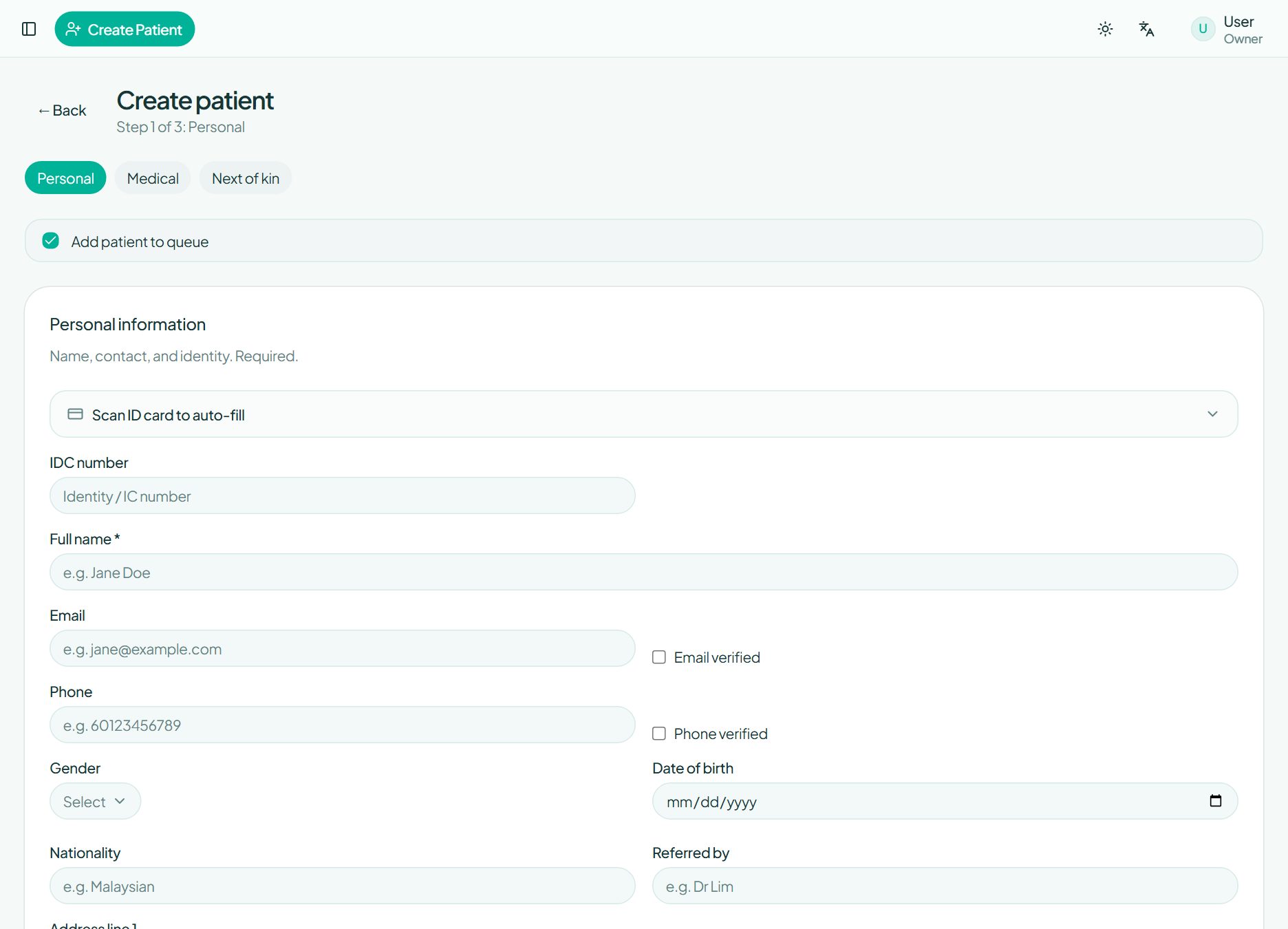Click the Date of birth field
The height and width of the screenshot is (929, 1288).
click(945, 801)
